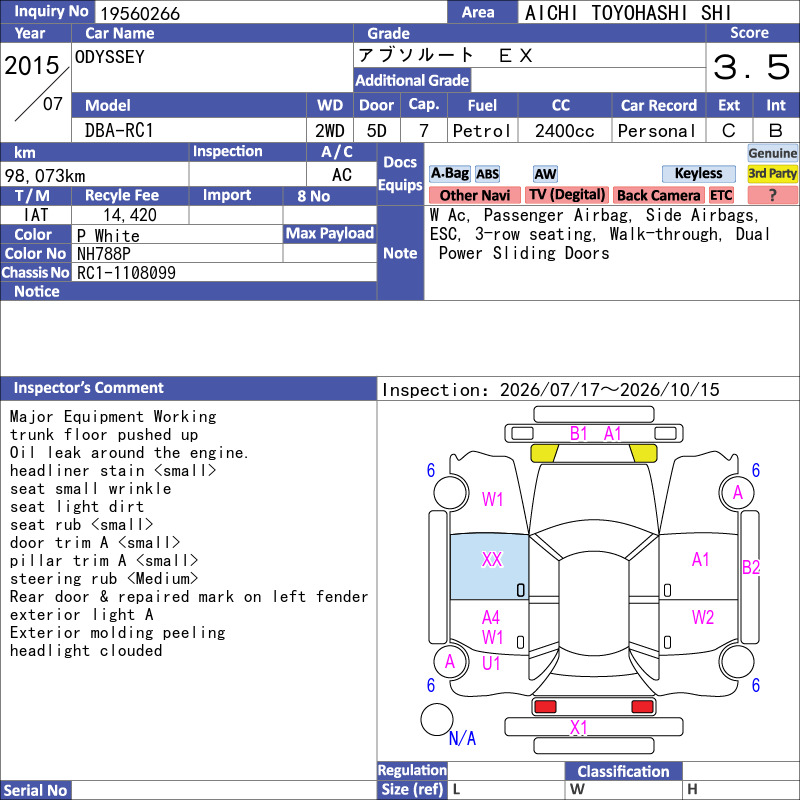Screen dimensions: 800x800
Task: Click the X1 mark on rear bumper
Action: pos(579,728)
